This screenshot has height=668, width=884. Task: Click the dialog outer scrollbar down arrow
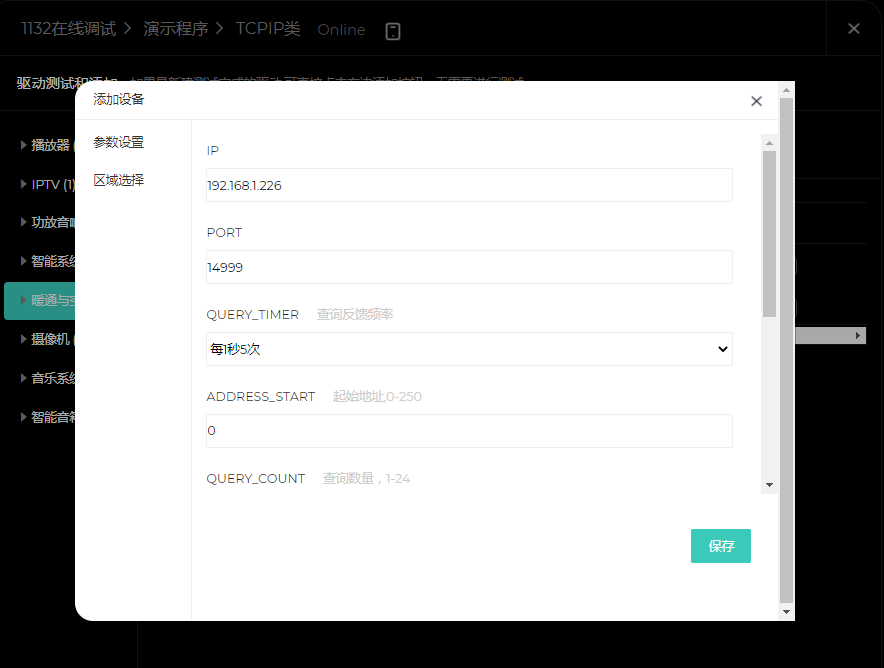point(786,612)
